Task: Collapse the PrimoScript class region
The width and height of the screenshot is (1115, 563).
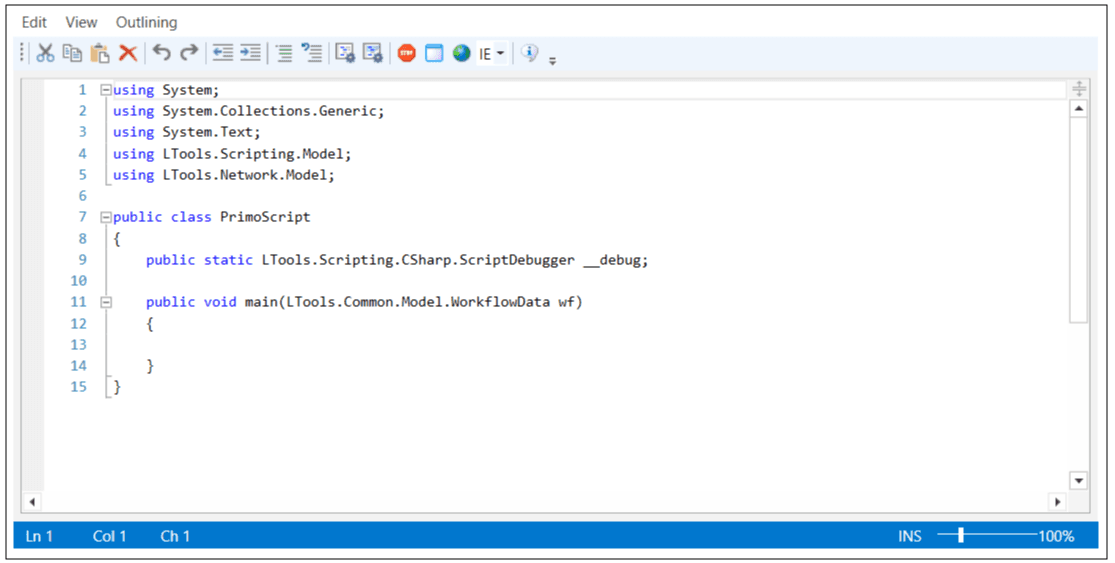Action: pos(106,217)
